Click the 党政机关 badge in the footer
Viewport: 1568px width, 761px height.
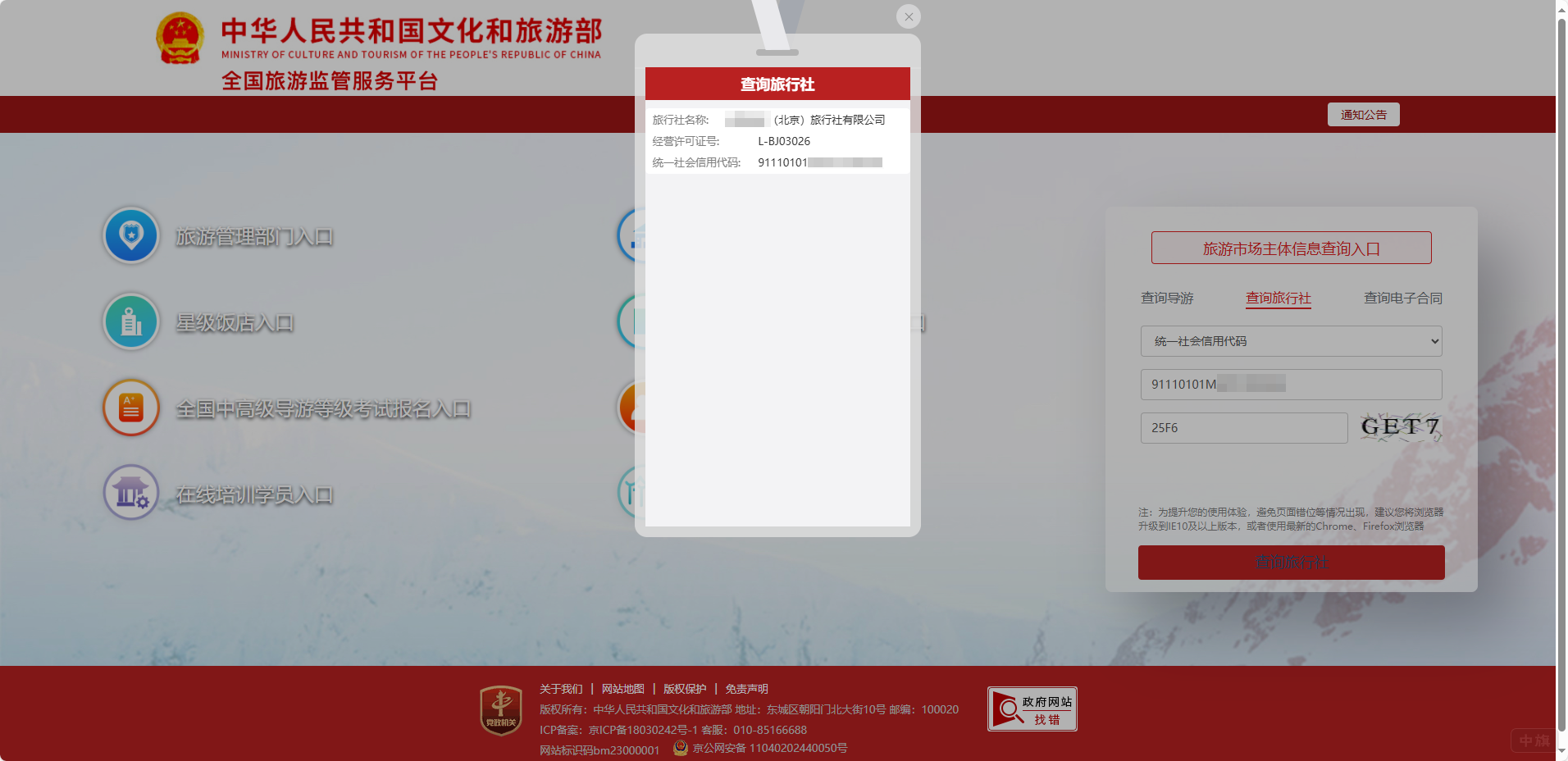click(x=499, y=709)
